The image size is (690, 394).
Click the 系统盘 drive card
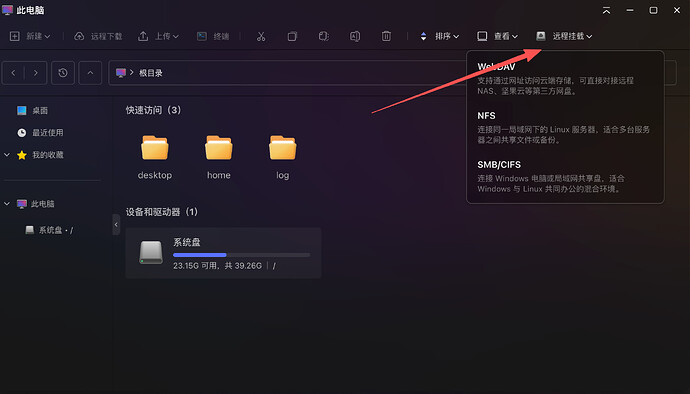224,253
